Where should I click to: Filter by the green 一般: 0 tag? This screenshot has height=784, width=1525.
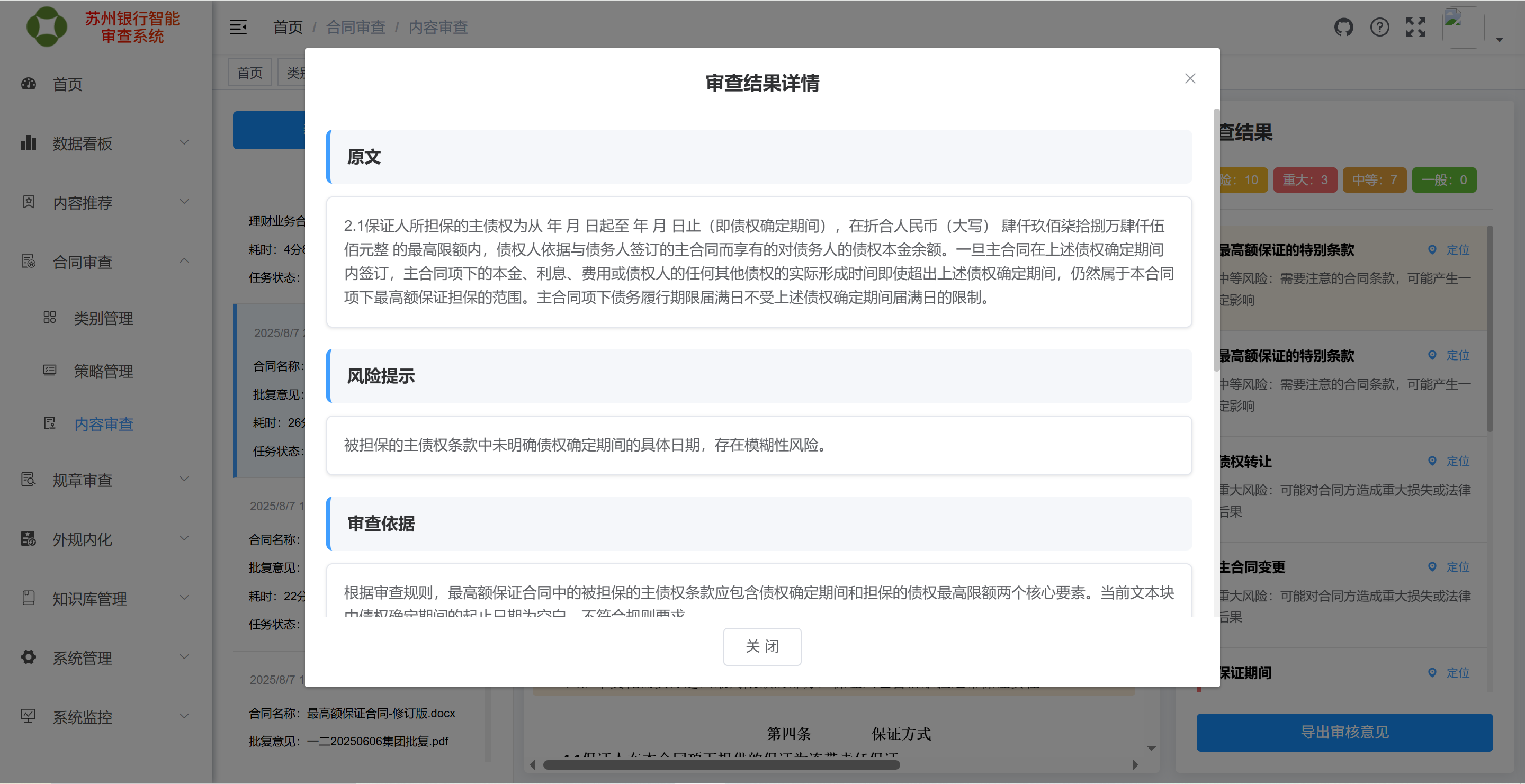pos(1444,180)
